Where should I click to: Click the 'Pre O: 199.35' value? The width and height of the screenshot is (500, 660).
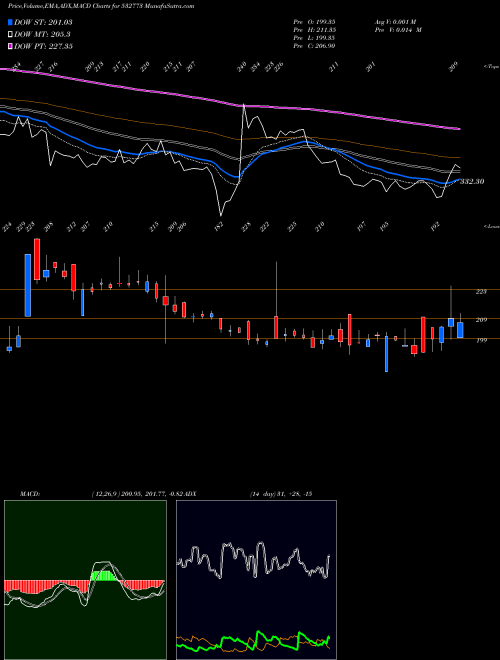click(x=314, y=22)
